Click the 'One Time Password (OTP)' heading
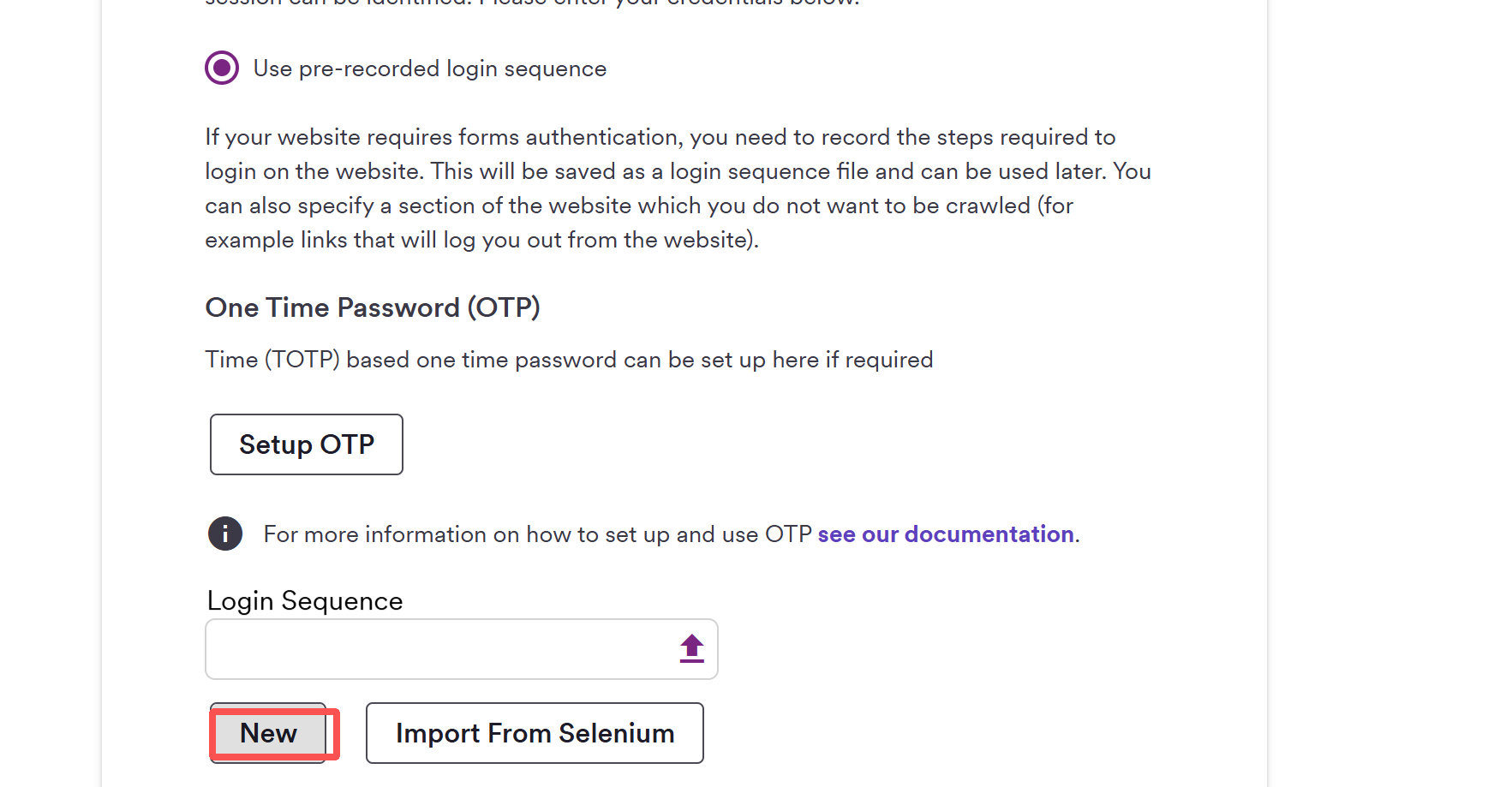Screen dimensions: 1512x787 (373, 307)
